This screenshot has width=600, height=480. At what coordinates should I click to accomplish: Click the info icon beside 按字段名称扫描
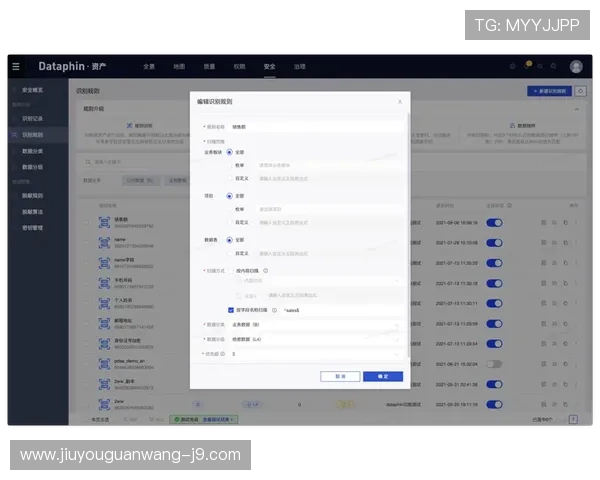[274, 310]
